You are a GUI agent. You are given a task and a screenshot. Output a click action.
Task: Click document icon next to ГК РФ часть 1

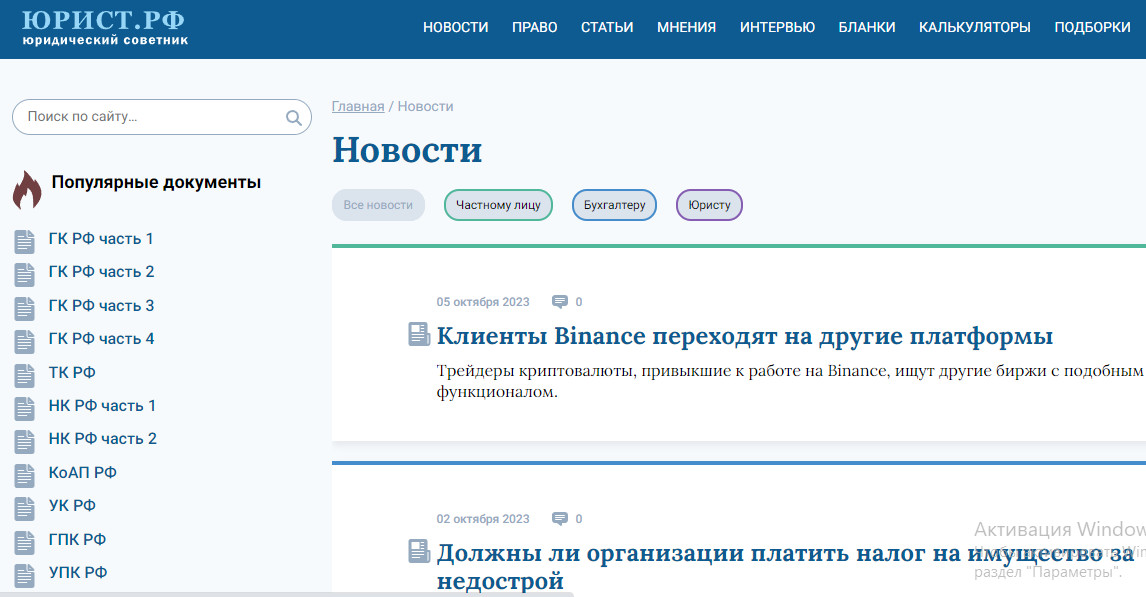(25, 241)
